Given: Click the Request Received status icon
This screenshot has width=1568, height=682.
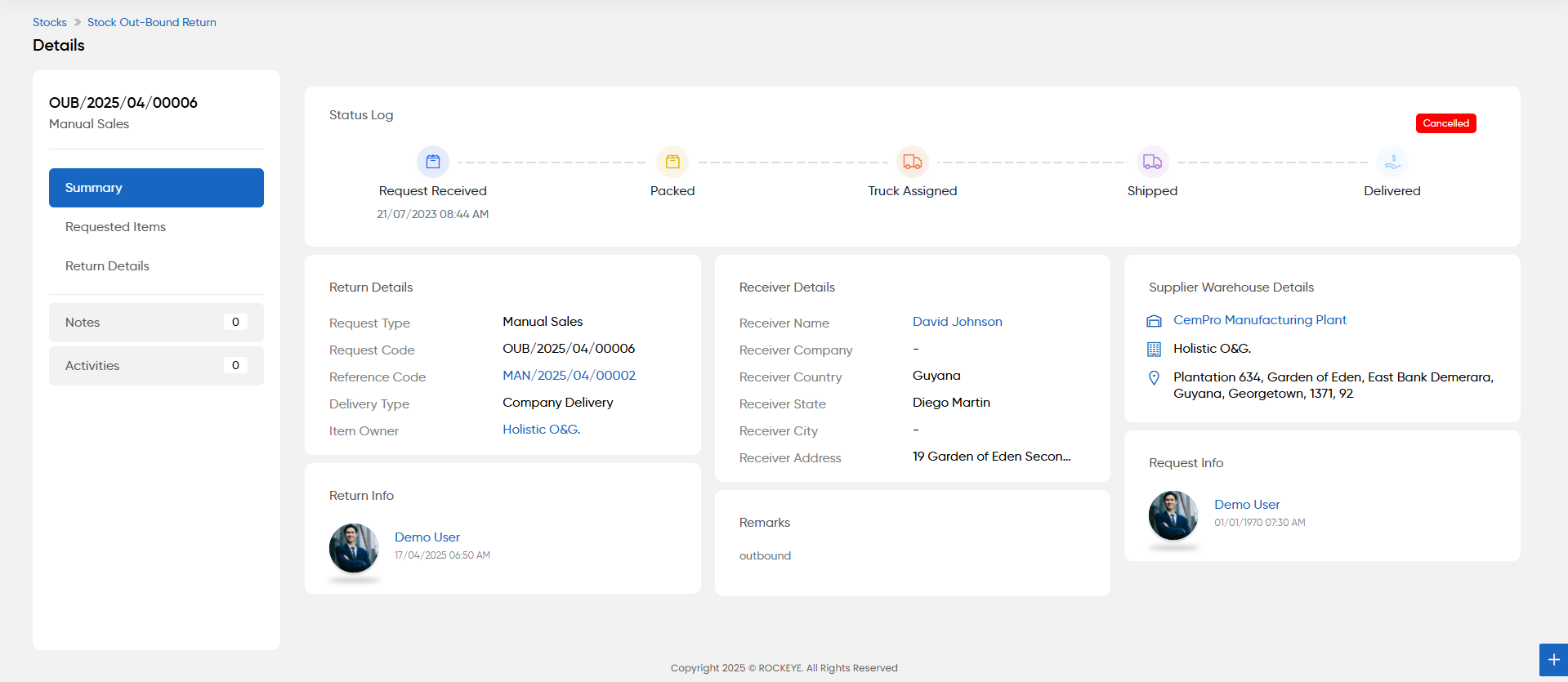Looking at the screenshot, I should (433, 162).
